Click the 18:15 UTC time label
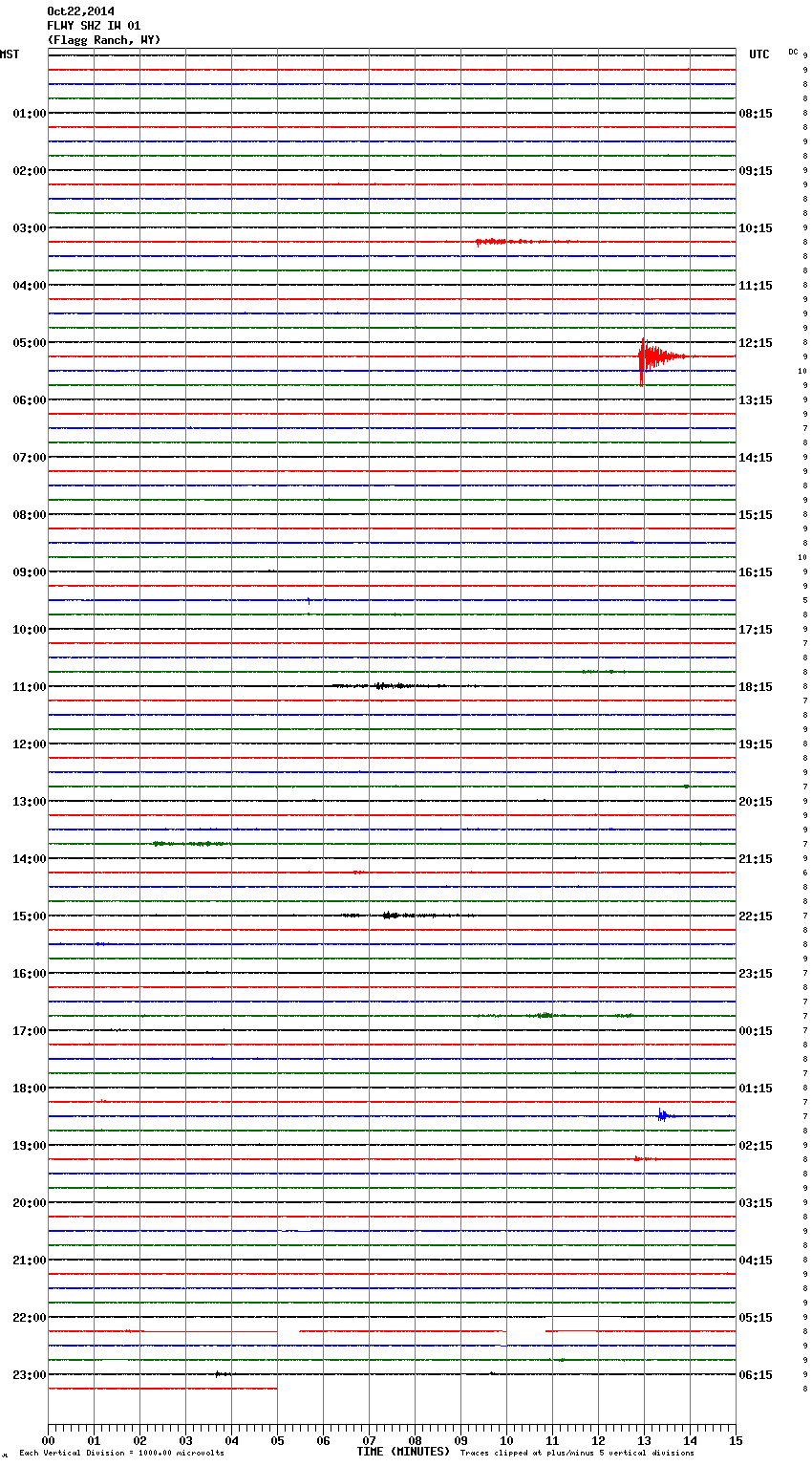Viewport: 812px width, 1466px height. point(756,687)
